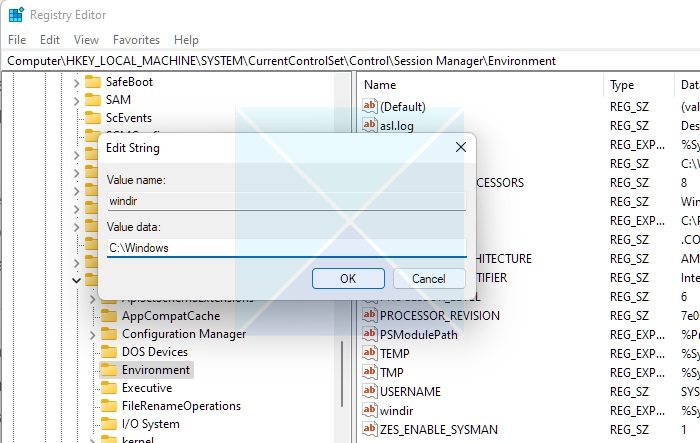Viewport: 700px width, 443px height.
Task: Click the Environment folder icon in tree
Action: point(109,369)
